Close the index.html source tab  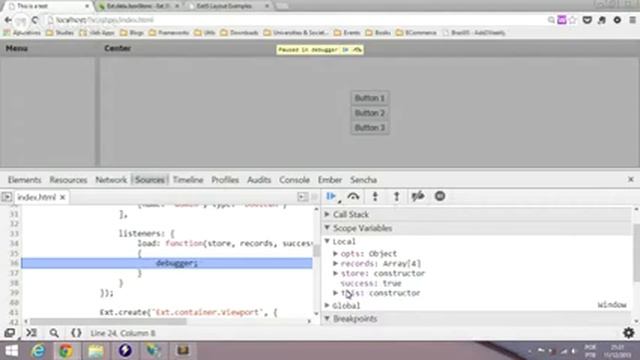pyautogui.click(x=62, y=198)
